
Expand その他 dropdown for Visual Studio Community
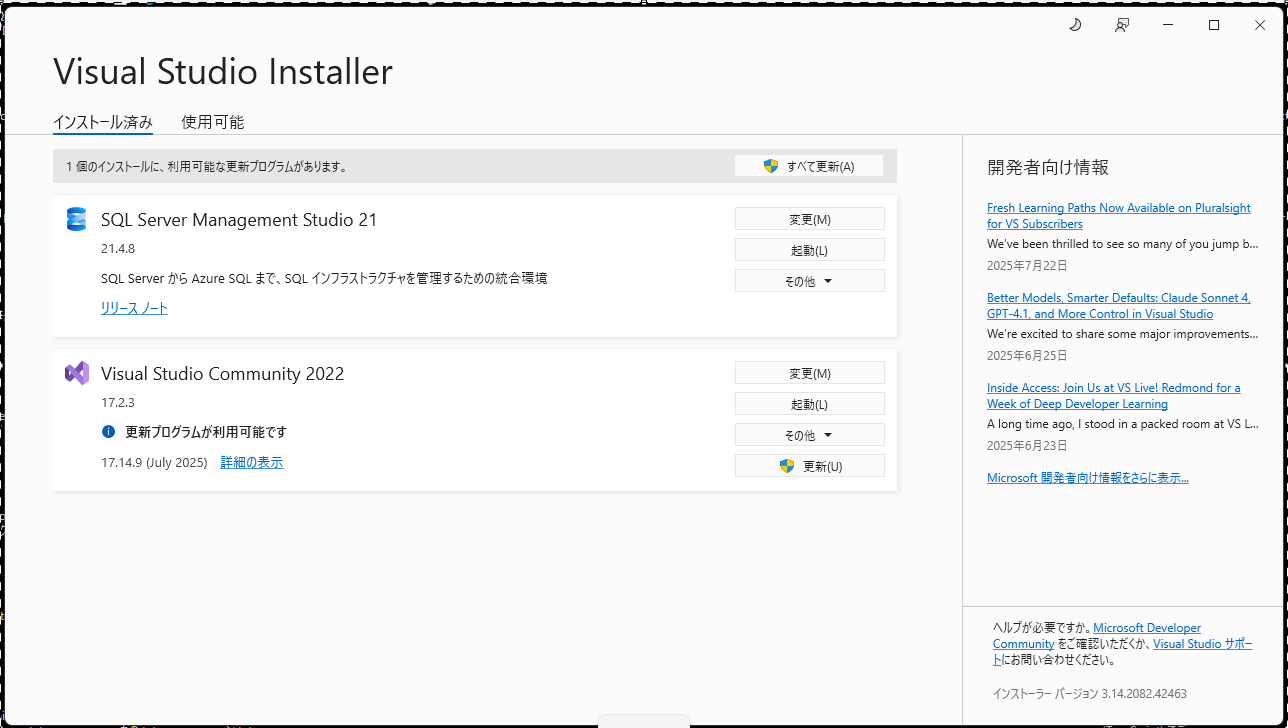pyautogui.click(x=810, y=435)
